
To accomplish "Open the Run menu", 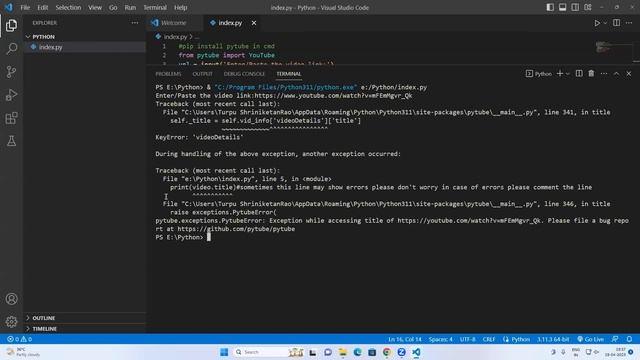I will tap(130, 7).
